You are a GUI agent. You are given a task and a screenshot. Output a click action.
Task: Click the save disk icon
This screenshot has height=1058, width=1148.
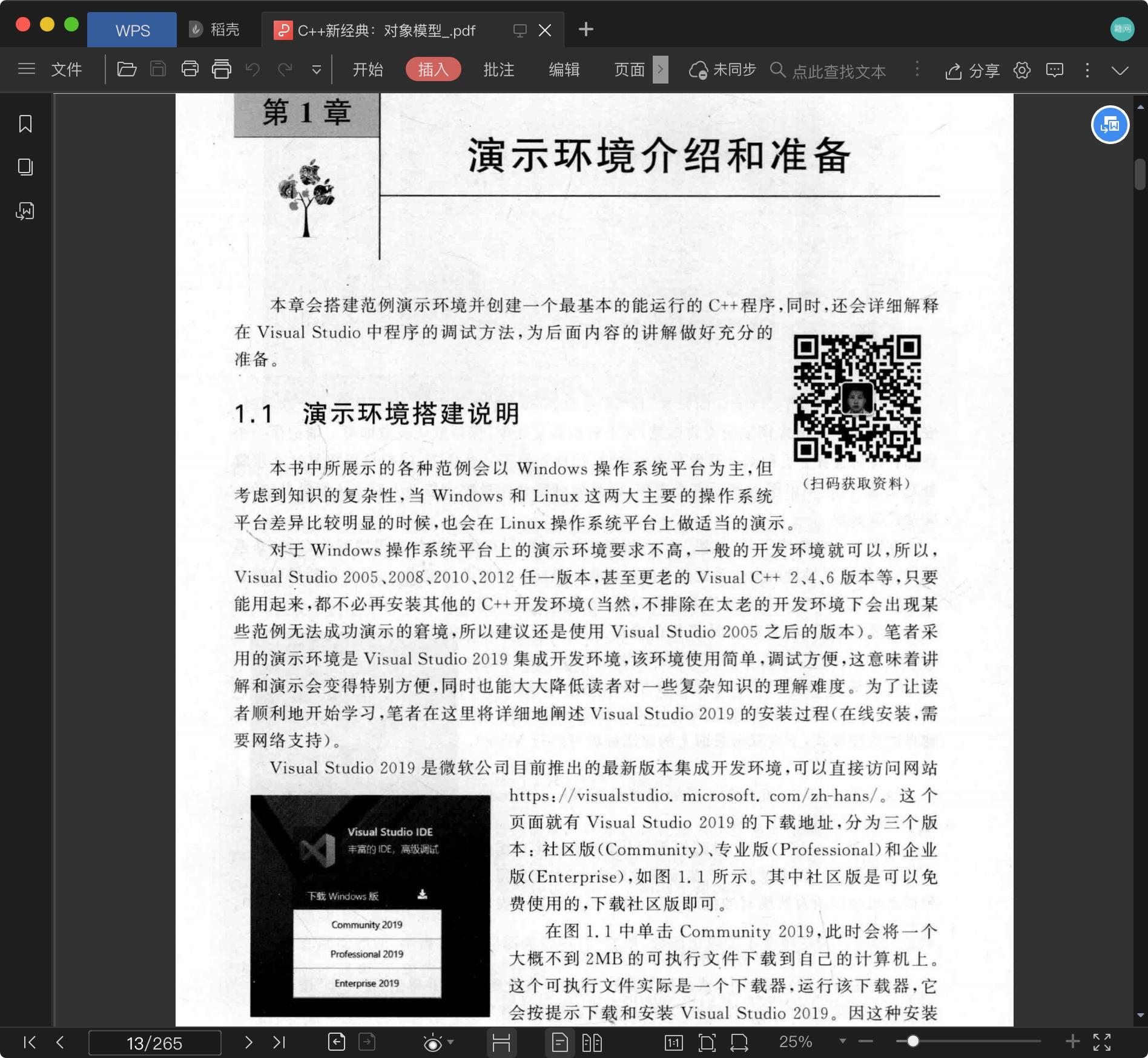[158, 69]
